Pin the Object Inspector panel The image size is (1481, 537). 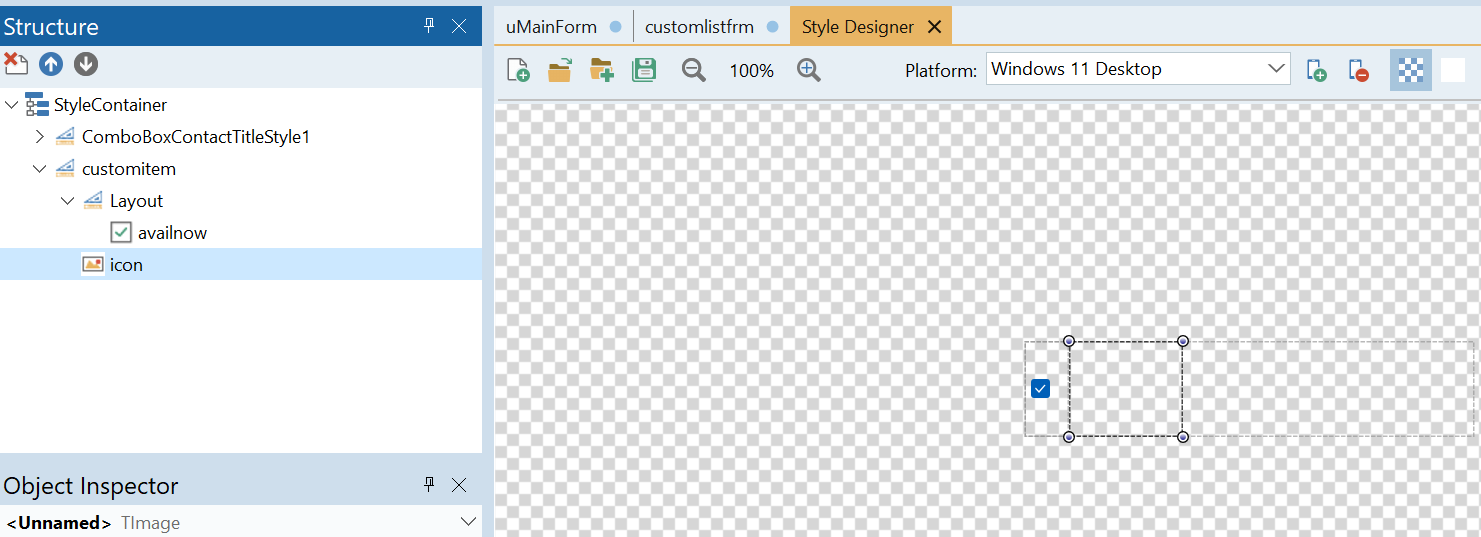[429, 485]
